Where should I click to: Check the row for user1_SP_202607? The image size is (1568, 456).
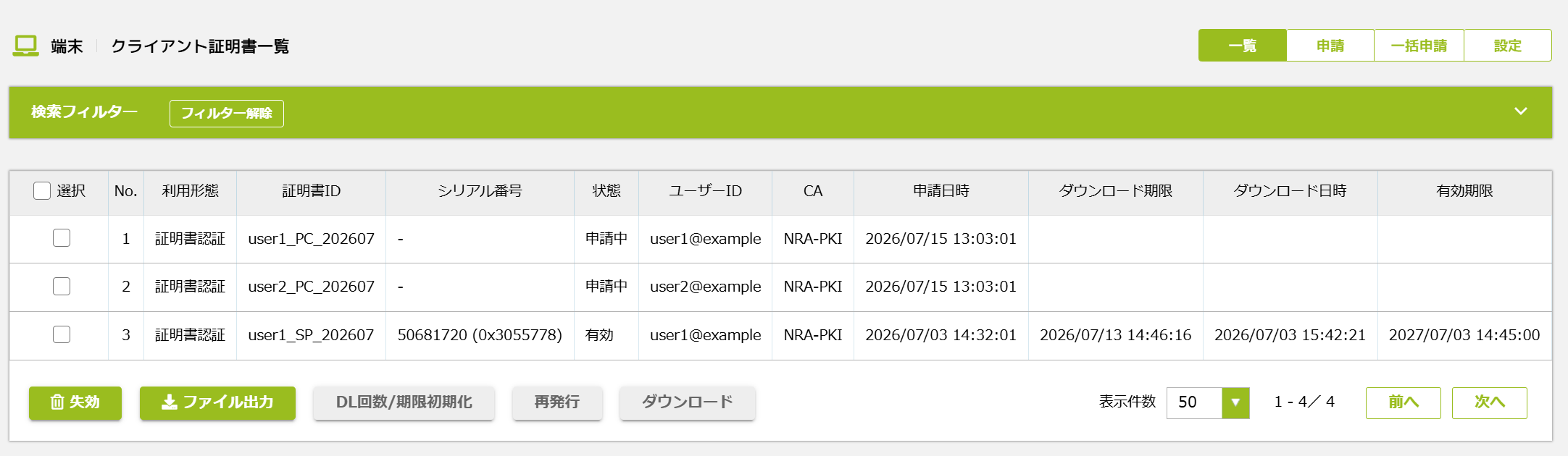pyautogui.click(x=62, y=334)
